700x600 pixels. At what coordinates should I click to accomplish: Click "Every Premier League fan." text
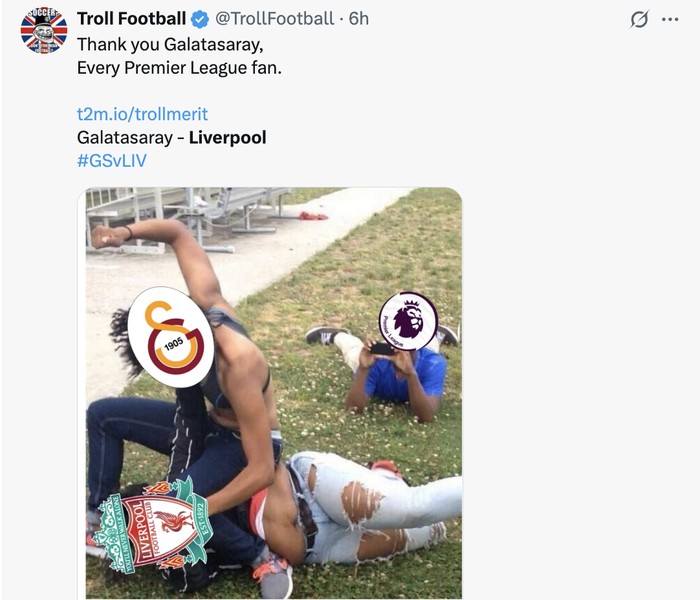click(180, 68)
